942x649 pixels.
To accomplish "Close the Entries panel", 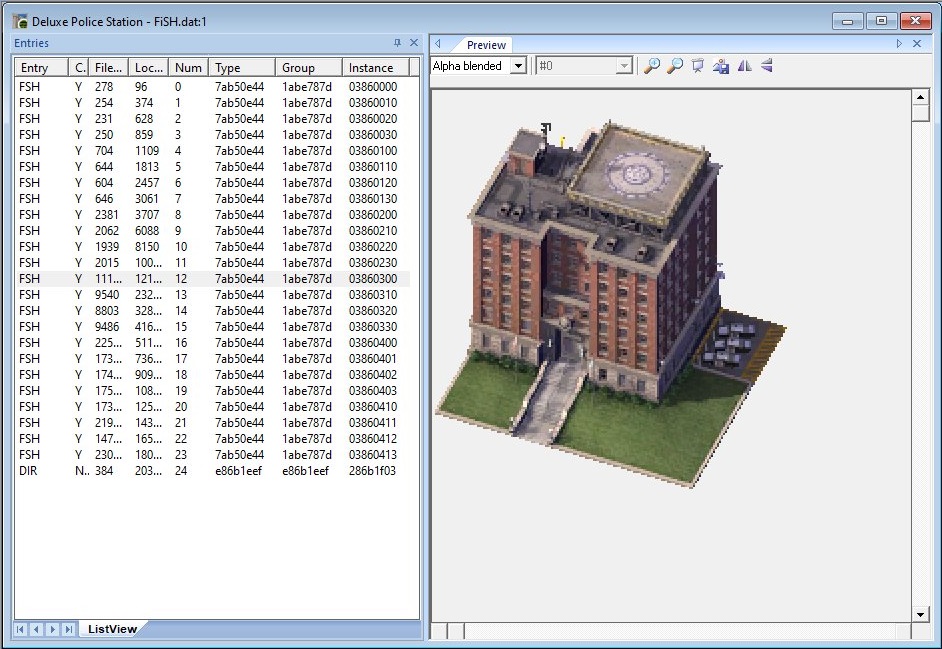I will tap(413, 43).
